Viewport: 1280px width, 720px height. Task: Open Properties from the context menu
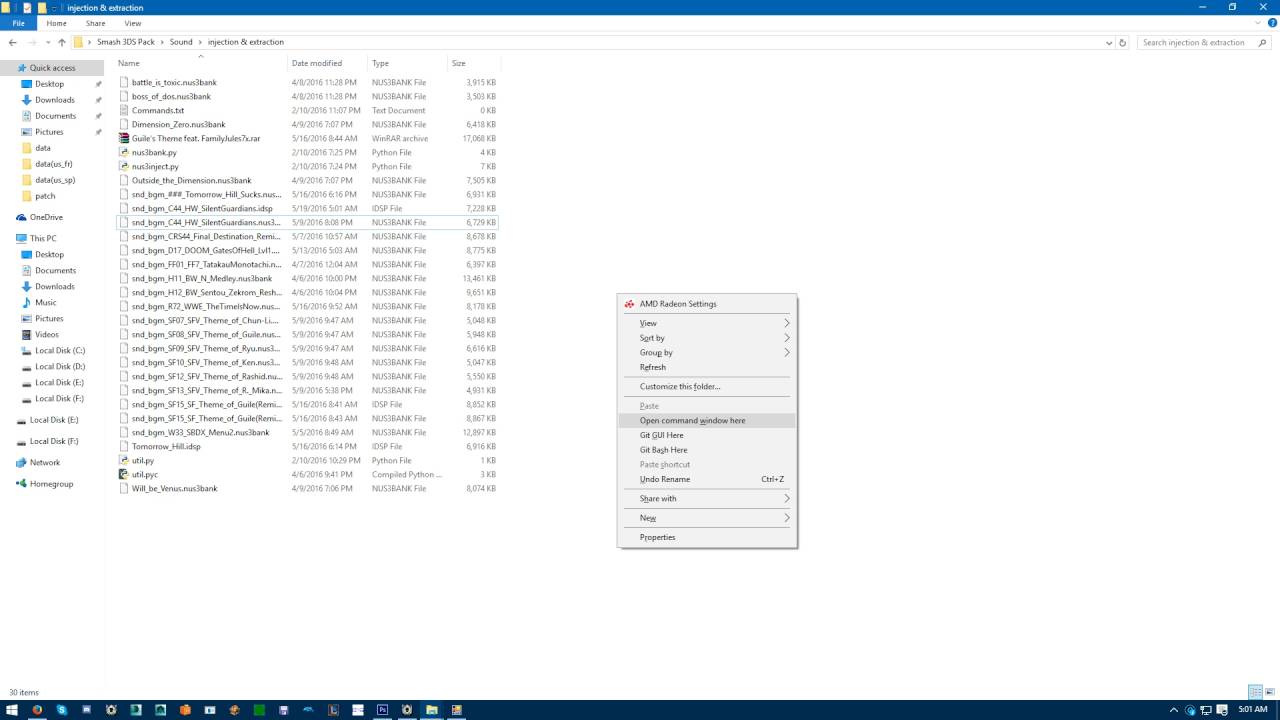(707, 537)
